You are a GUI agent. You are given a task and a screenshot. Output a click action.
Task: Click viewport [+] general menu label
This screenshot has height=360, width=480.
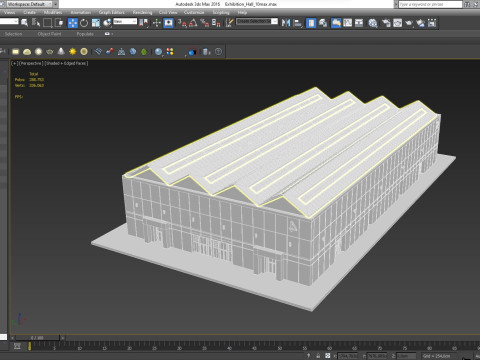tap(14, 63)
